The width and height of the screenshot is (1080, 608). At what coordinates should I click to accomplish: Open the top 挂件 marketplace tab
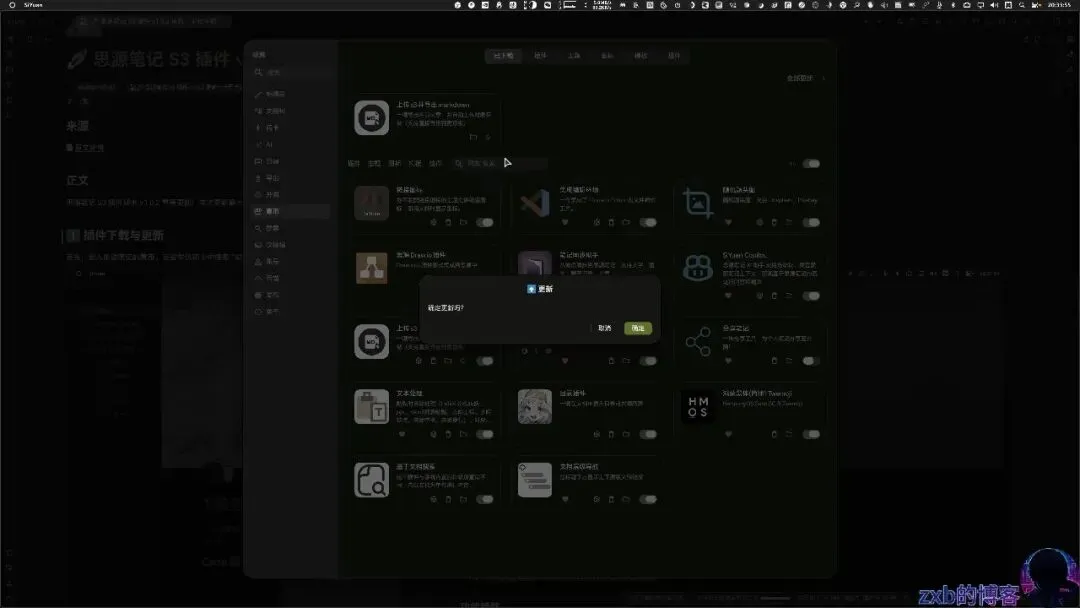coord(674,56)
